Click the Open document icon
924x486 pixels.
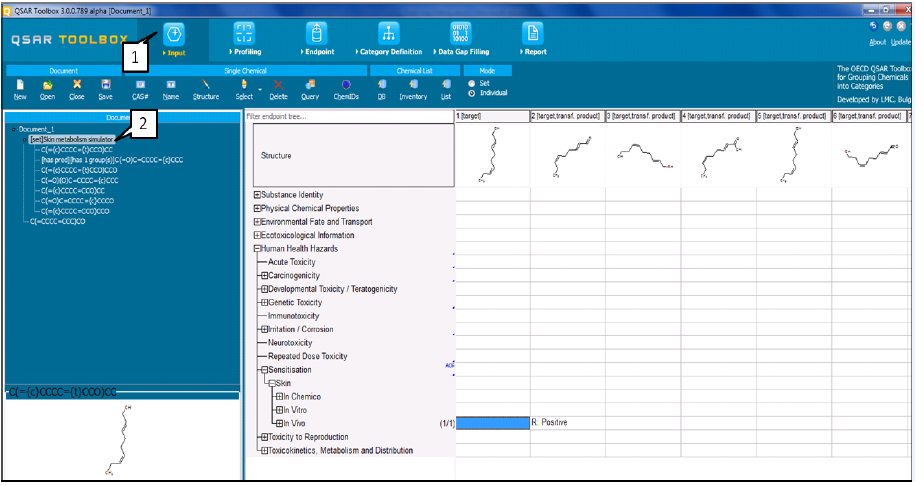[48, 85]
